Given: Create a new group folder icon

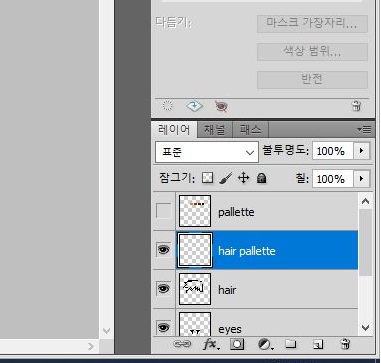Looking at the screenshot, I should (x=291, y=344).
